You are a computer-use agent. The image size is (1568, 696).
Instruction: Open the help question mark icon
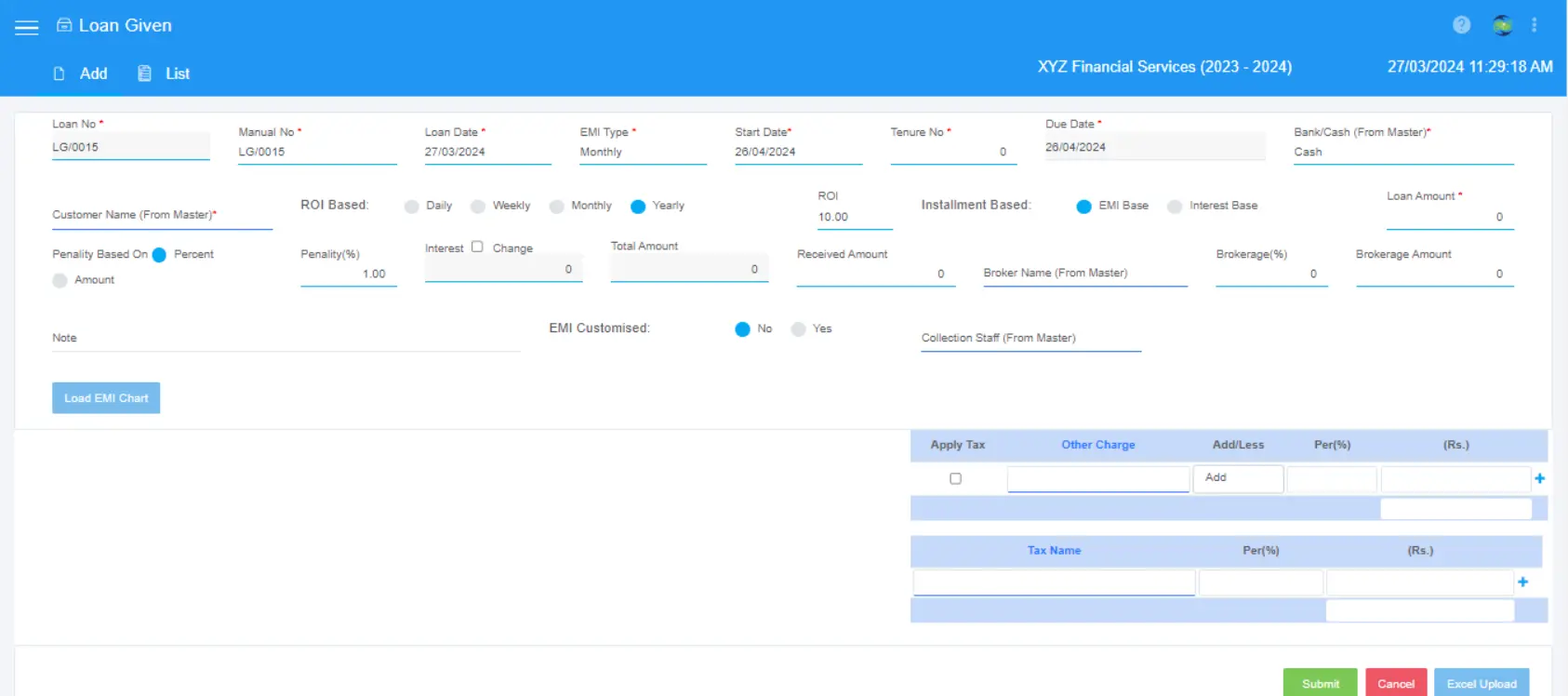(1462, 25)
